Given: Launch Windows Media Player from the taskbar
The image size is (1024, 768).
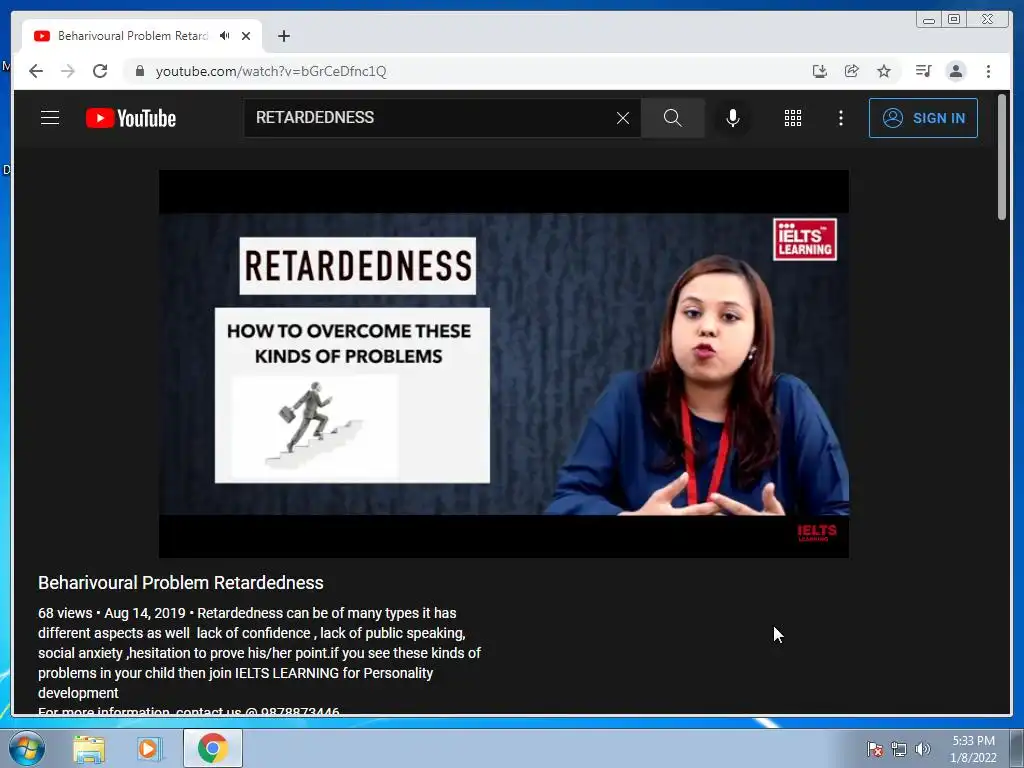Looking at the screenshot, I should click(150, 748).
